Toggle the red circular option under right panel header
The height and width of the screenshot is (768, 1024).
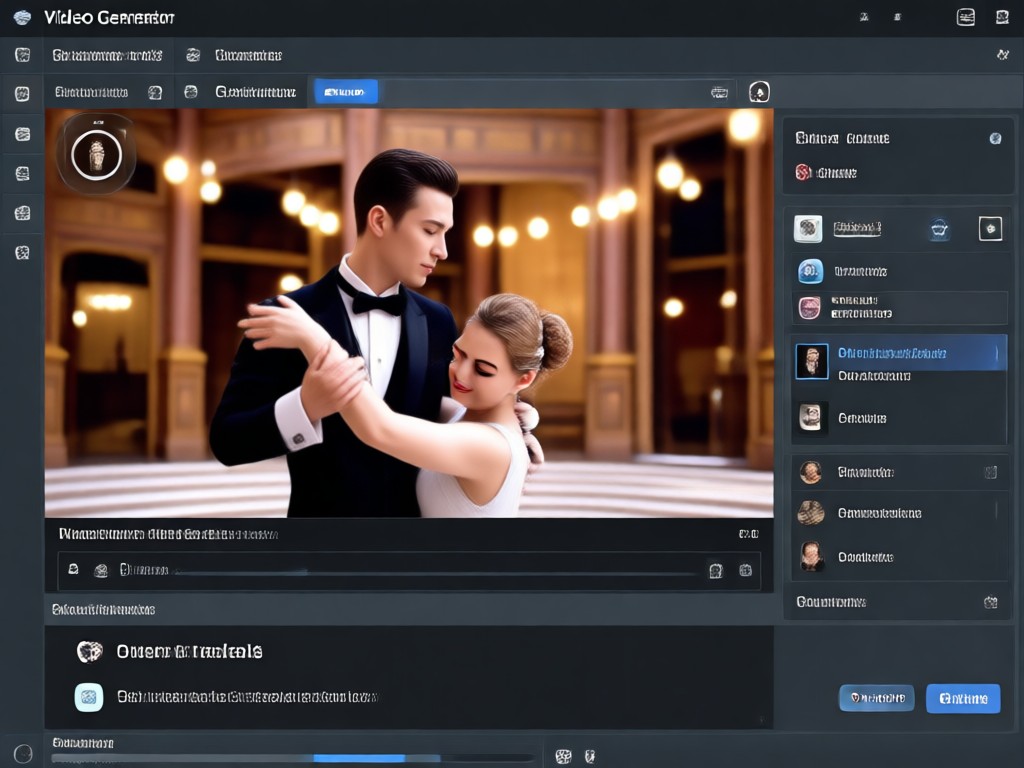(803, 172)
